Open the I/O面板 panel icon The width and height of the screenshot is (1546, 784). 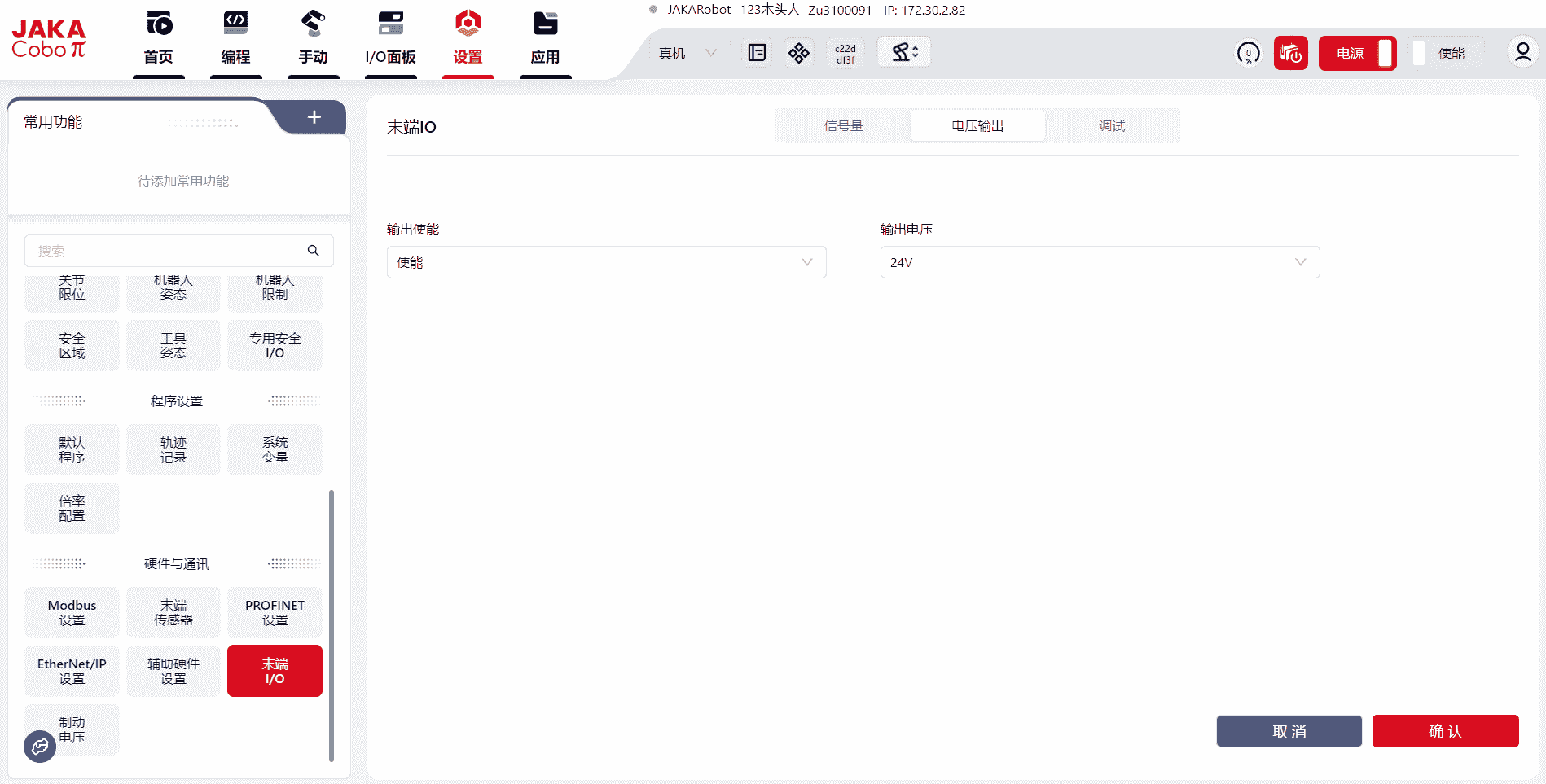390,24
